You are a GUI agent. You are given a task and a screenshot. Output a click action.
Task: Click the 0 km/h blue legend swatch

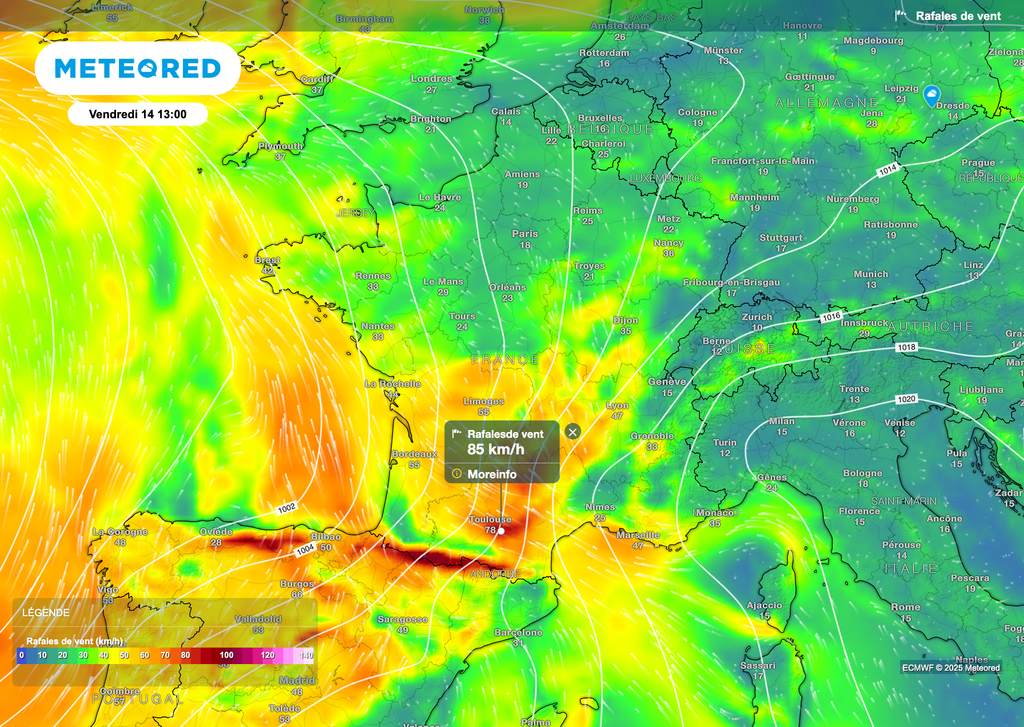(21, 655)
